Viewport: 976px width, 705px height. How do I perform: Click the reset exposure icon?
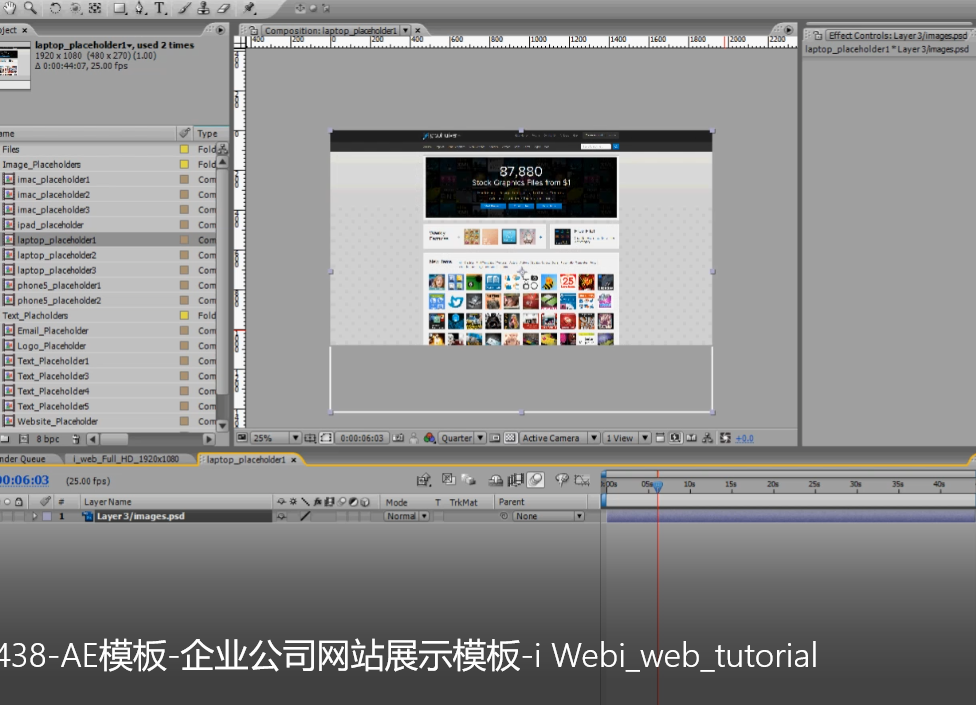(725, 438)
